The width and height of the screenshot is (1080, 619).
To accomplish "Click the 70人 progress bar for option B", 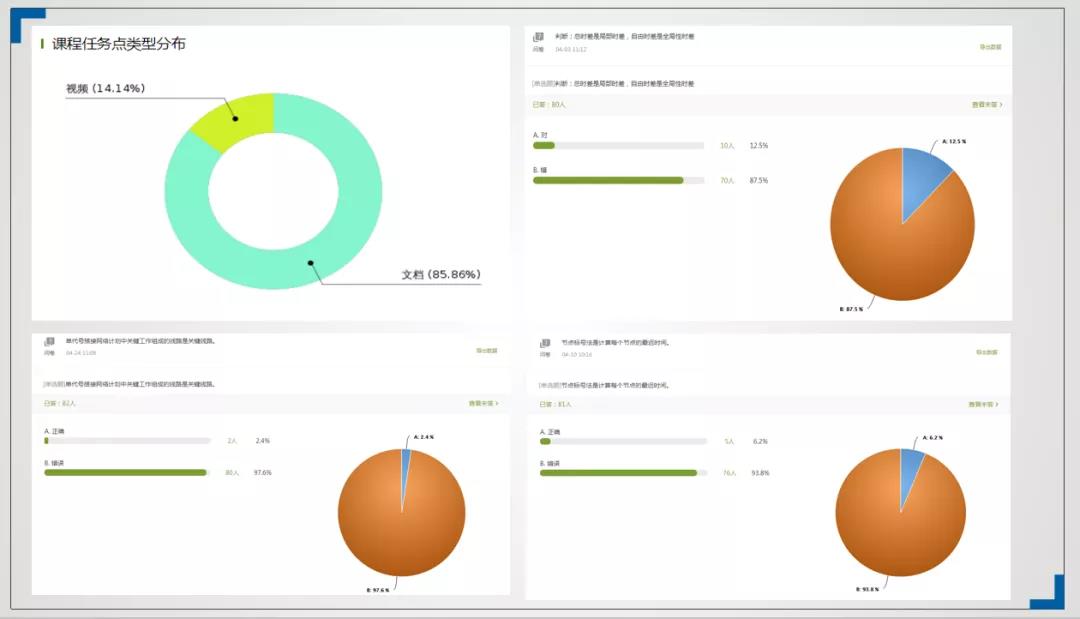I will coord(609,181).
